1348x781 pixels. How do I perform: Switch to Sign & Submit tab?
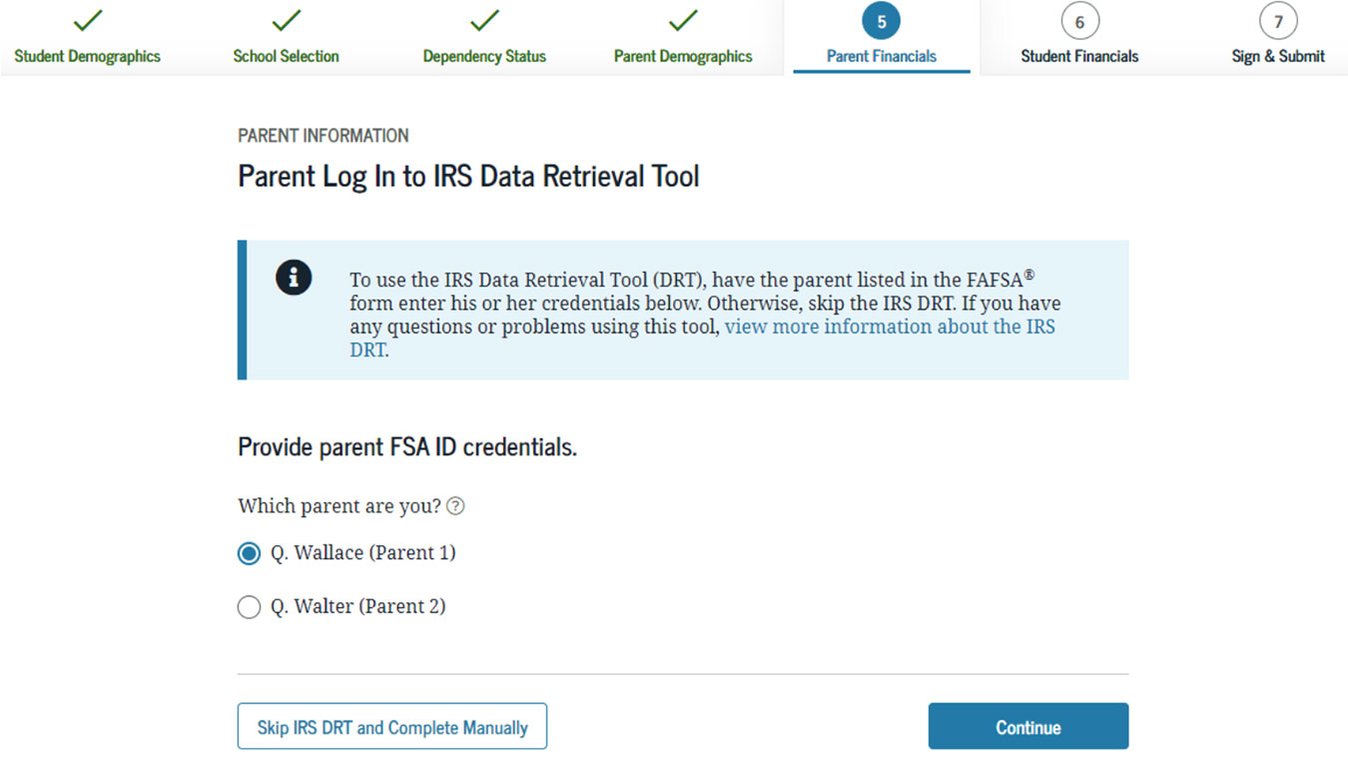click(1278, 56)
